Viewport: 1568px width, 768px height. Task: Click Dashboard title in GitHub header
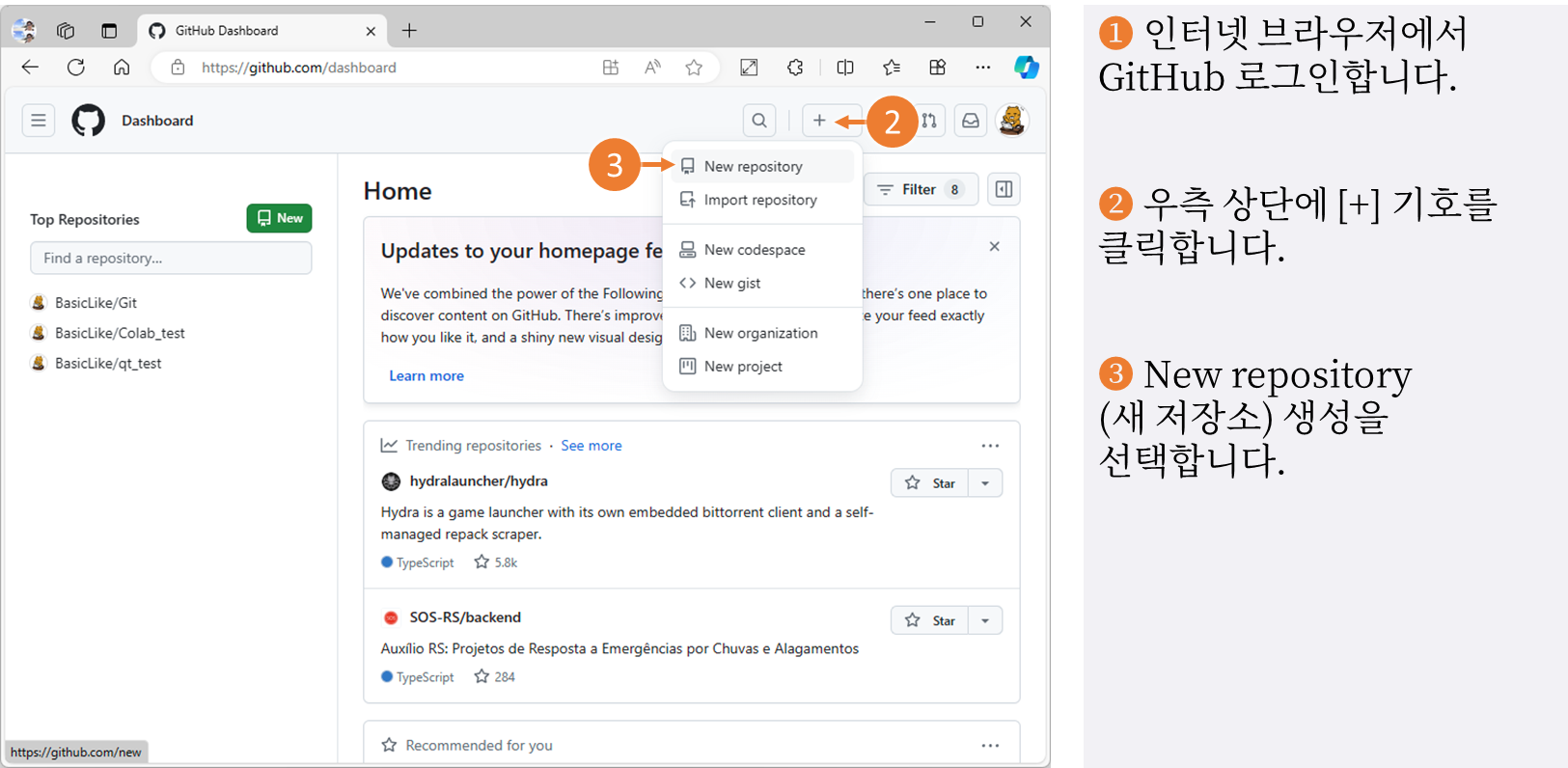[x=157, y=121]
